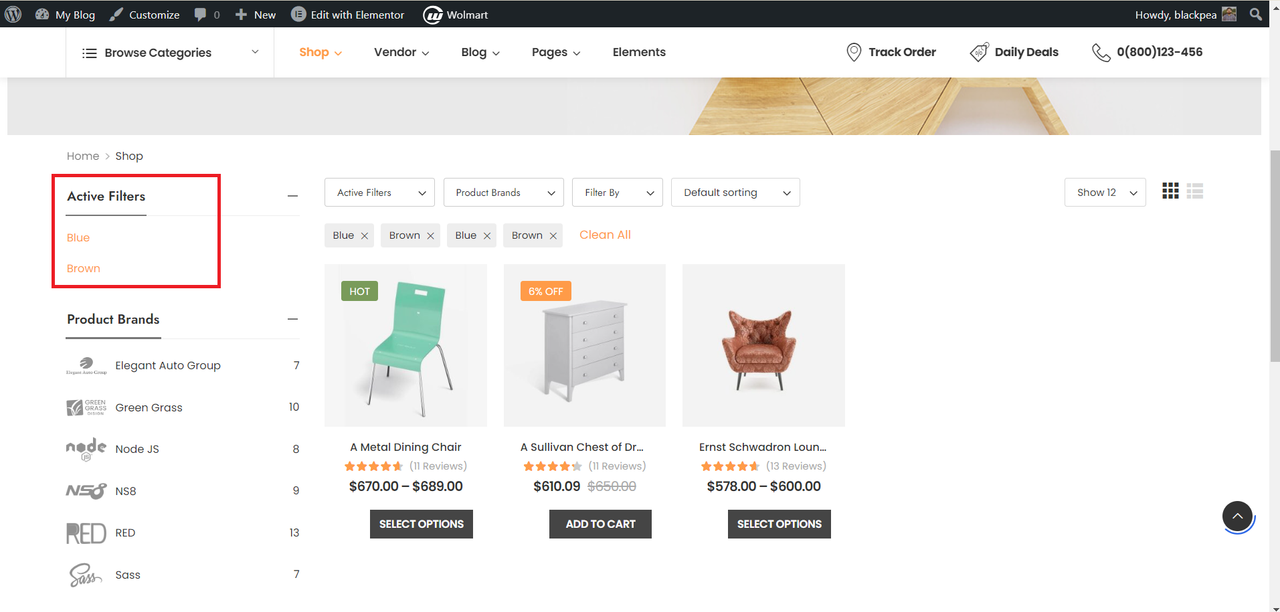The height and width of the screenshot is (612, 1280).
Task: Open the My Blog dashboard link
Action: point(65,14)
